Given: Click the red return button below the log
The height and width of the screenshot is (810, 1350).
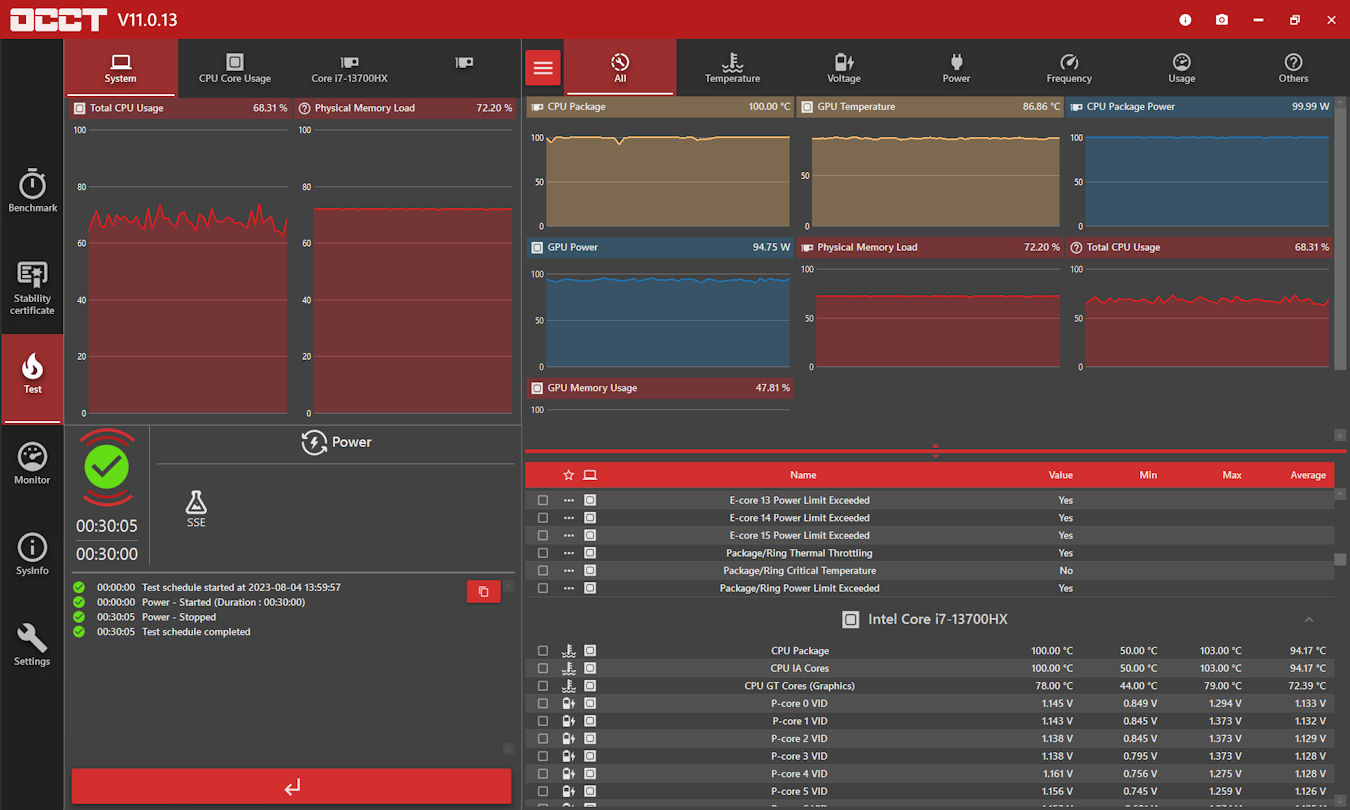Looking at the screenshot, I should click(x=291, y=787).
